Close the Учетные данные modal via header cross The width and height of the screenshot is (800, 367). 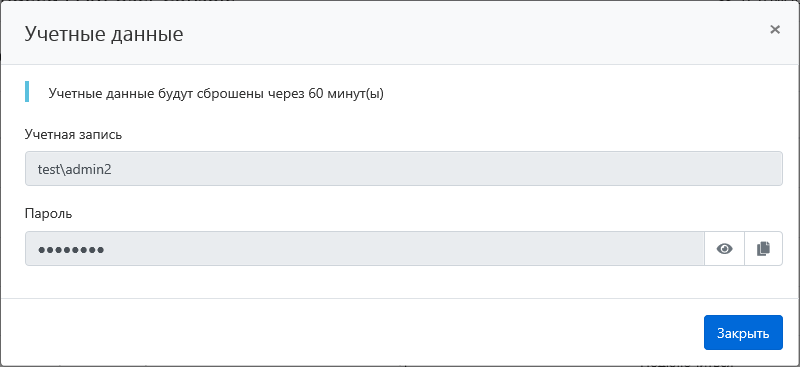click(x=775, y=30)
